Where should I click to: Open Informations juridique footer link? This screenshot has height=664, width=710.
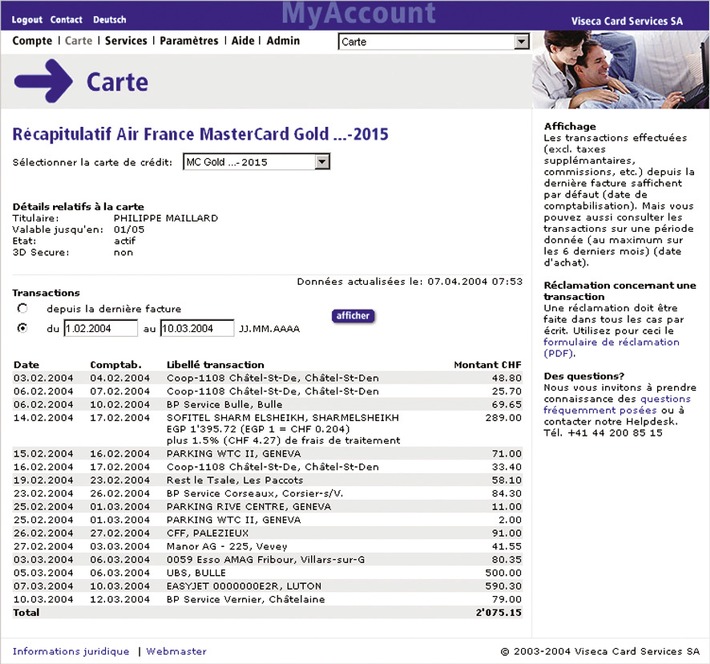[x=71, y=651]
